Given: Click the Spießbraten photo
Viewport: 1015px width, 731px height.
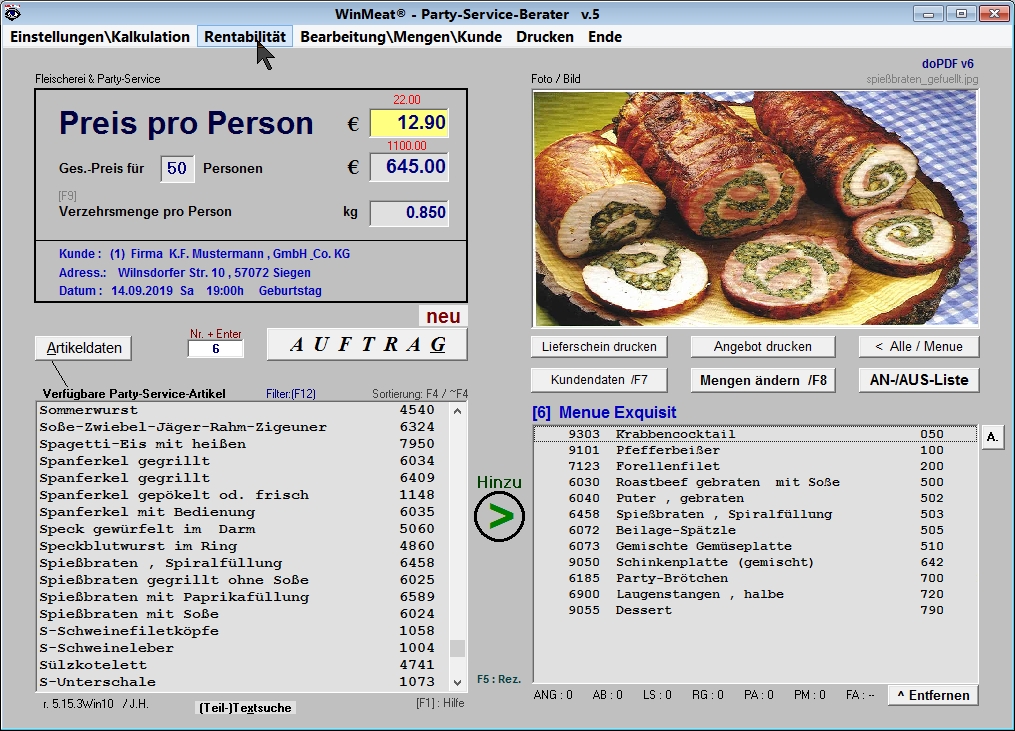Looking at the screenshot, I should pyautogui.click(x=755, y=209).
